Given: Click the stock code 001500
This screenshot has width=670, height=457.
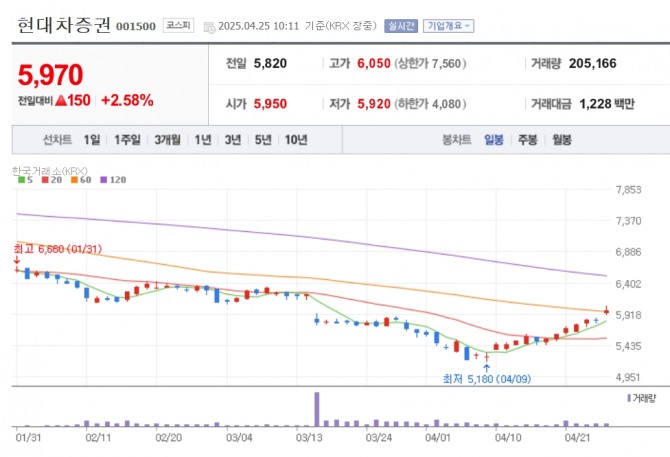Looking at the screenshot, I should coord(136,26).
